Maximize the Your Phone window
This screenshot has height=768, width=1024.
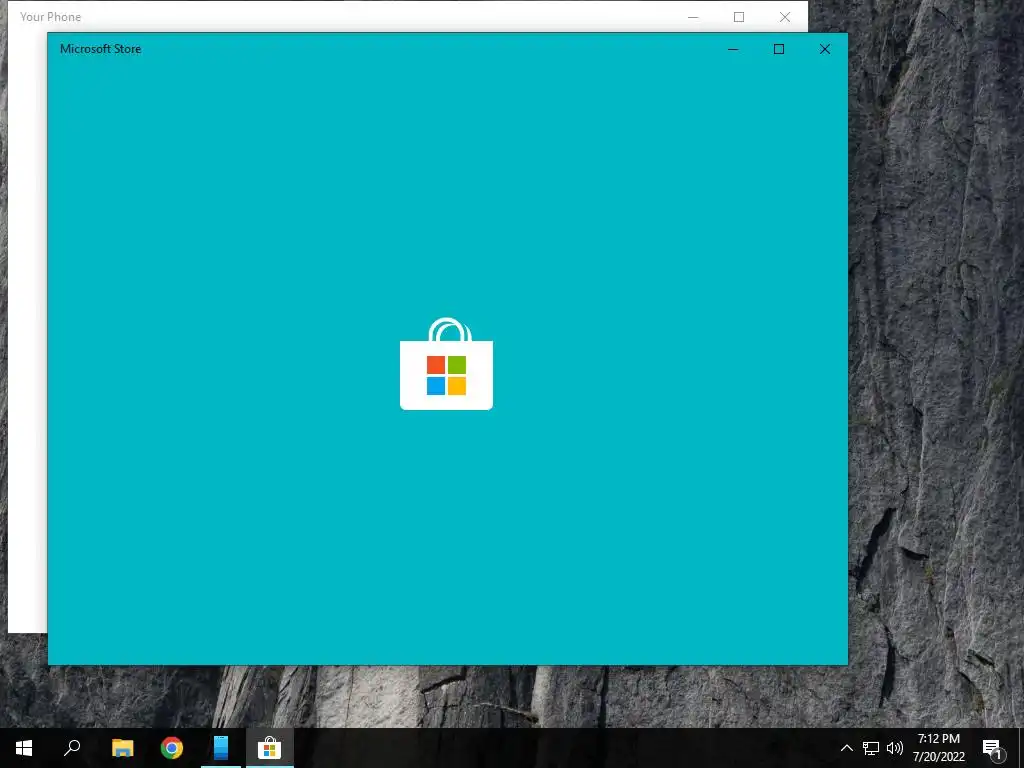coord(739,17)
